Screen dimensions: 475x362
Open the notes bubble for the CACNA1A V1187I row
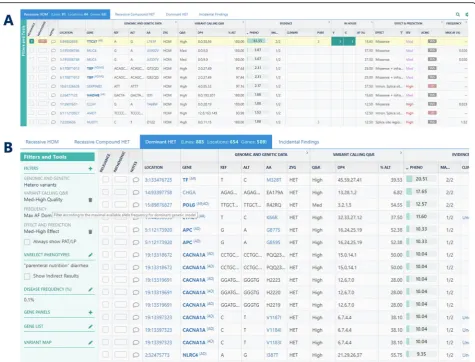[x=136, y=317]
